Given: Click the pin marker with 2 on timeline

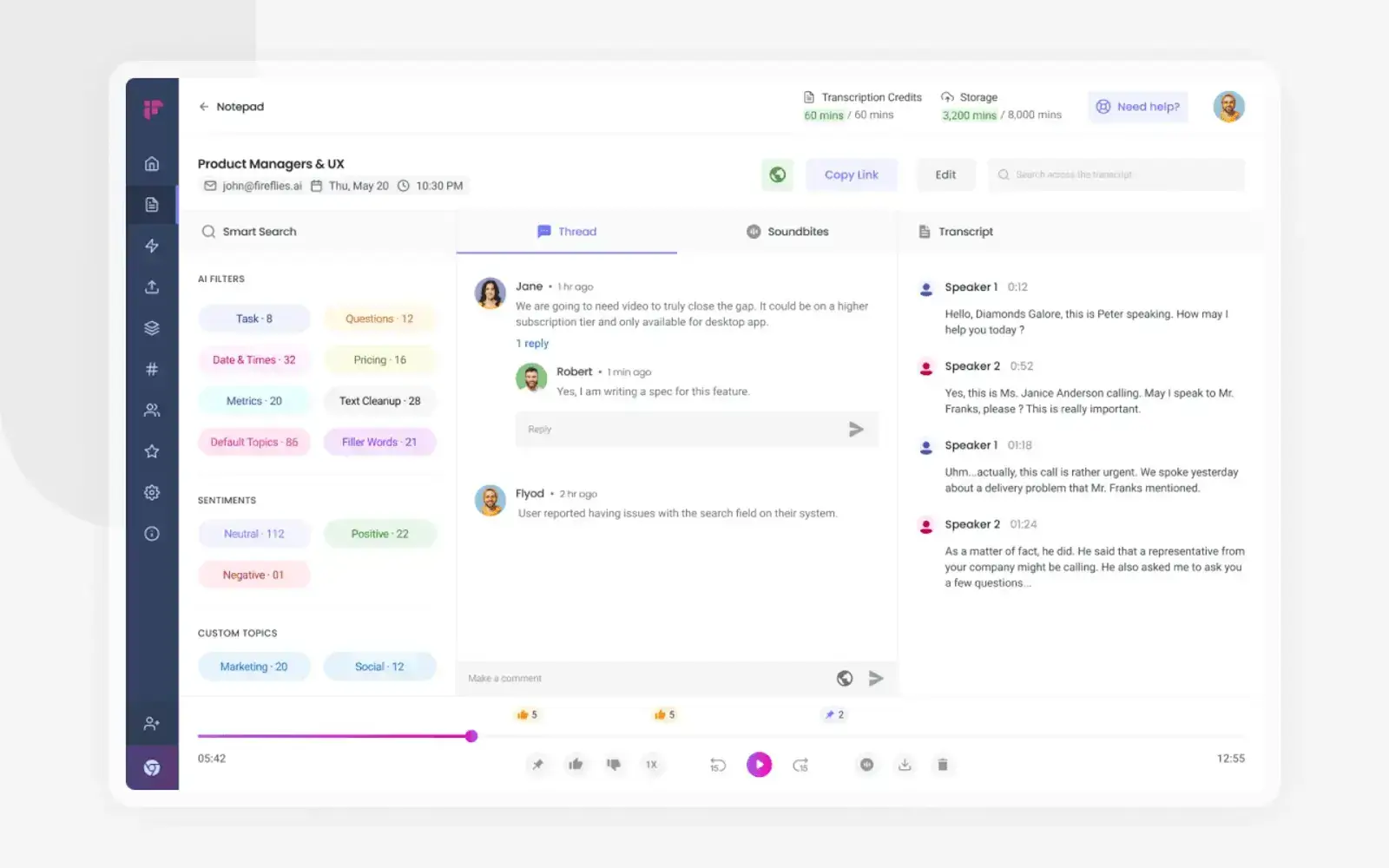Looking at the screenshot, I should (x=834, y=714).
